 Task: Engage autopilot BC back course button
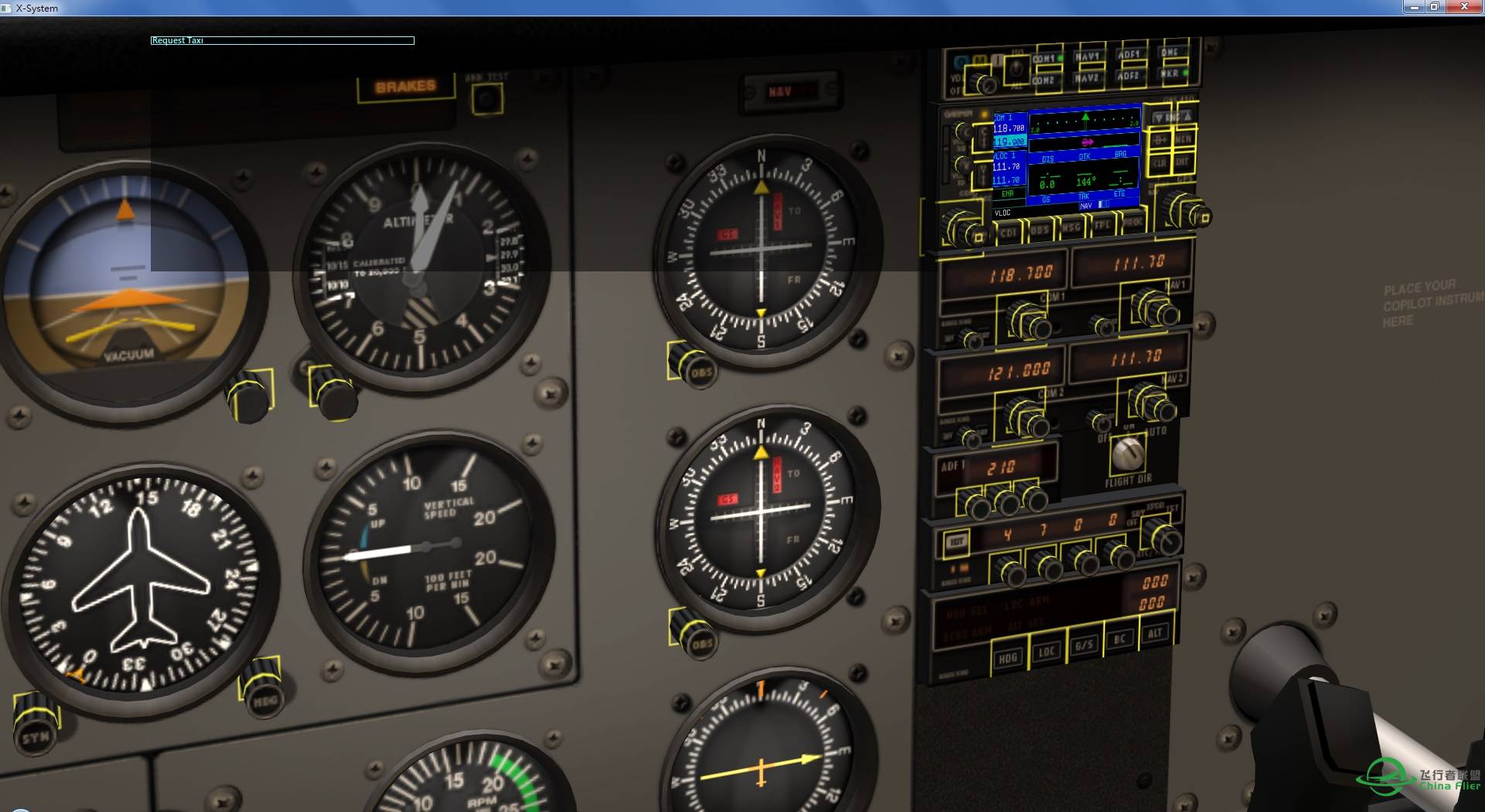point(1119,640)
